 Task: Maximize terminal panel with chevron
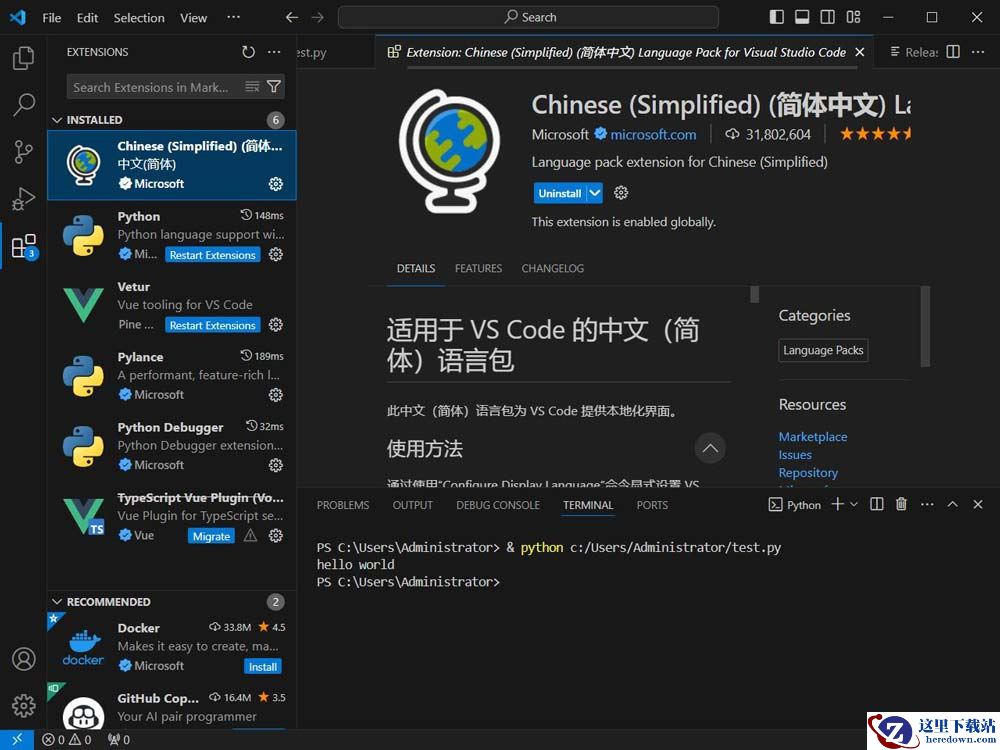pyautogui.click(x=952, y=504)
